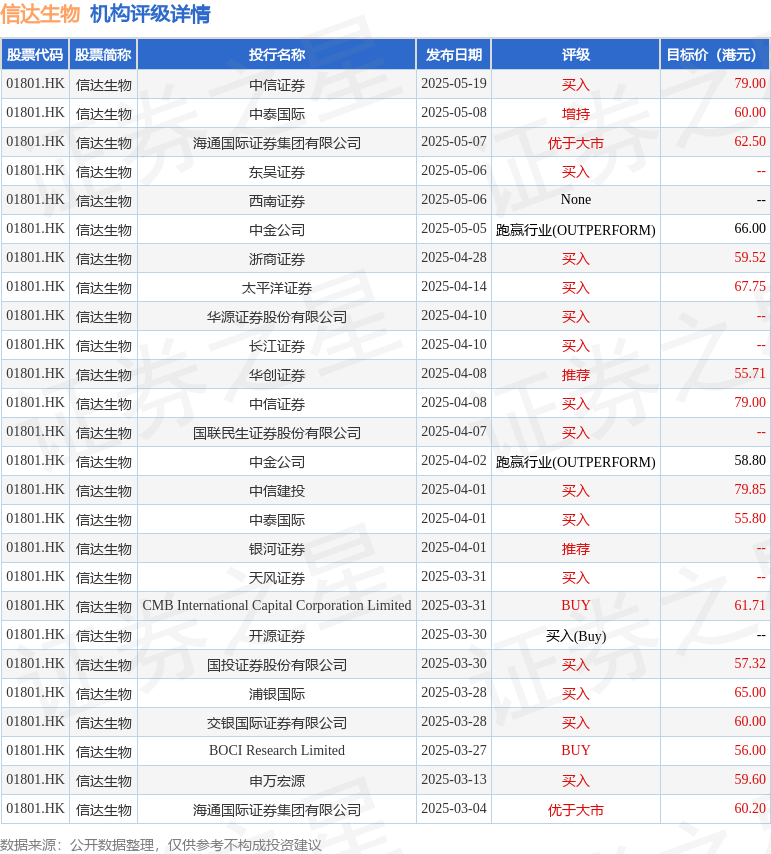
Task: Click the 数据来源 footer disclaimer text
Action: click(161, 845)
